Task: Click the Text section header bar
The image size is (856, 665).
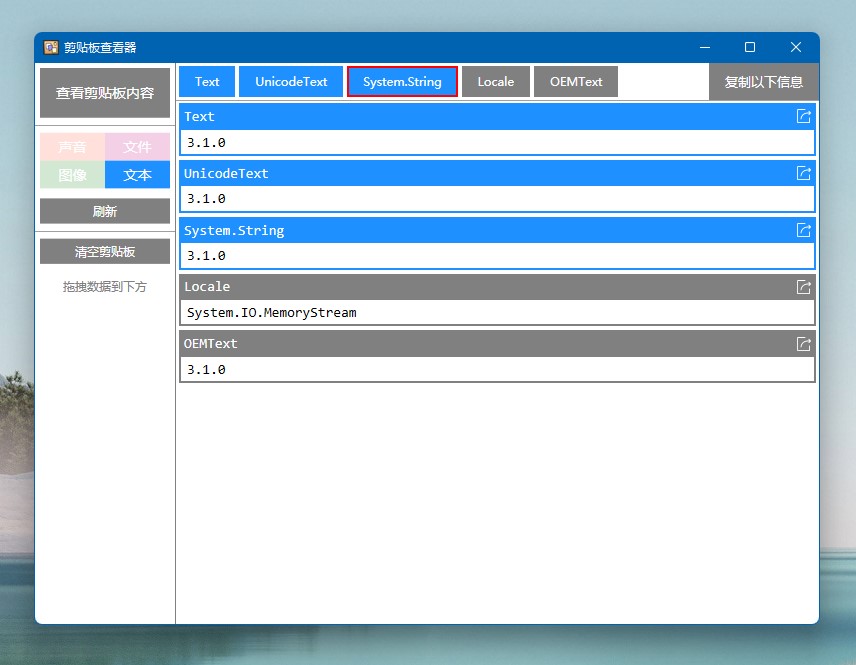Action: (x=497, y=116)
